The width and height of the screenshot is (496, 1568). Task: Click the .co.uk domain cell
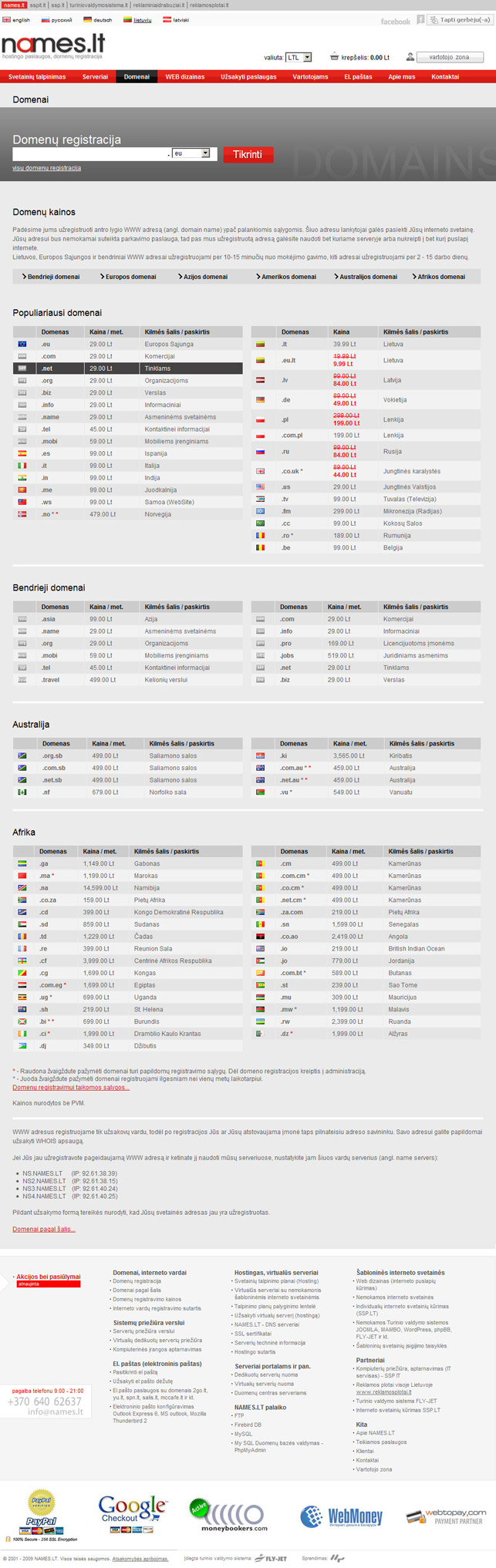(x=300, y=471)
